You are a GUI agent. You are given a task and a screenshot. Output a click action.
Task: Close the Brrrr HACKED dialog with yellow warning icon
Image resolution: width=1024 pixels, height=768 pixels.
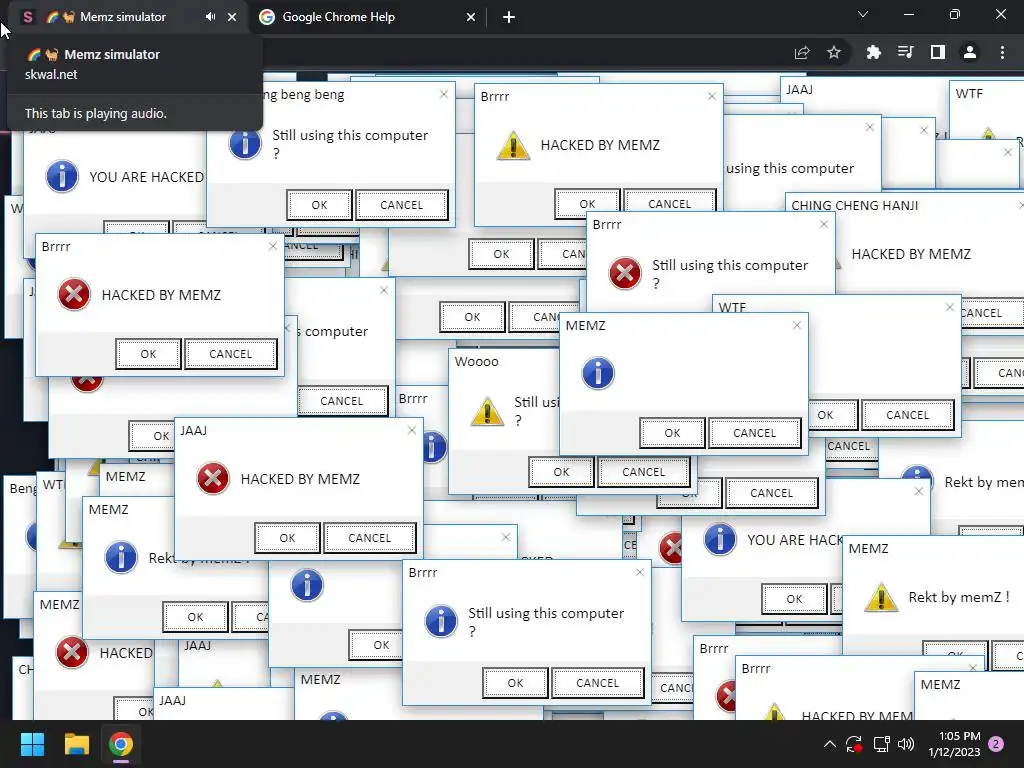712,97
